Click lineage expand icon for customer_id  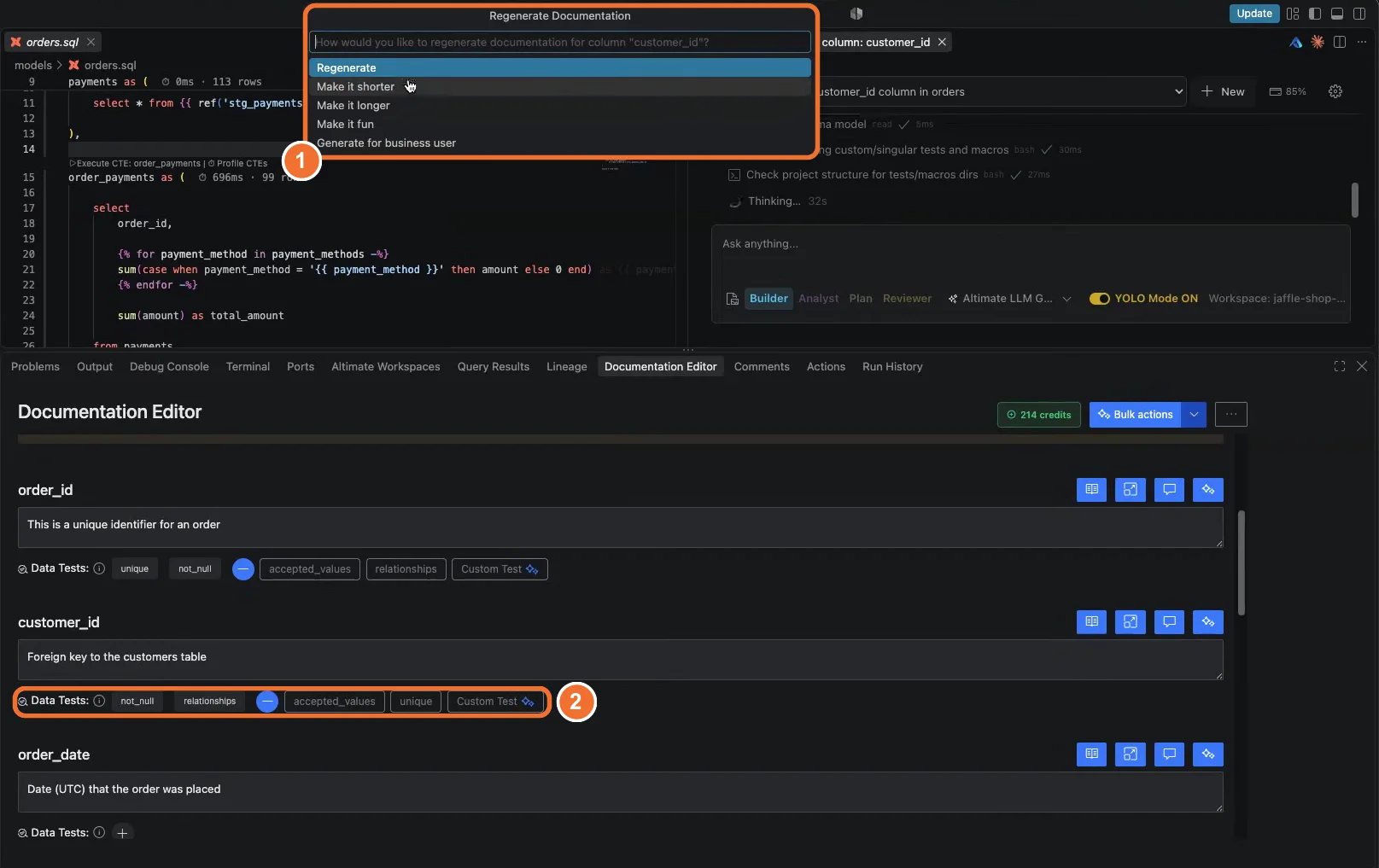click(1130, 621)
